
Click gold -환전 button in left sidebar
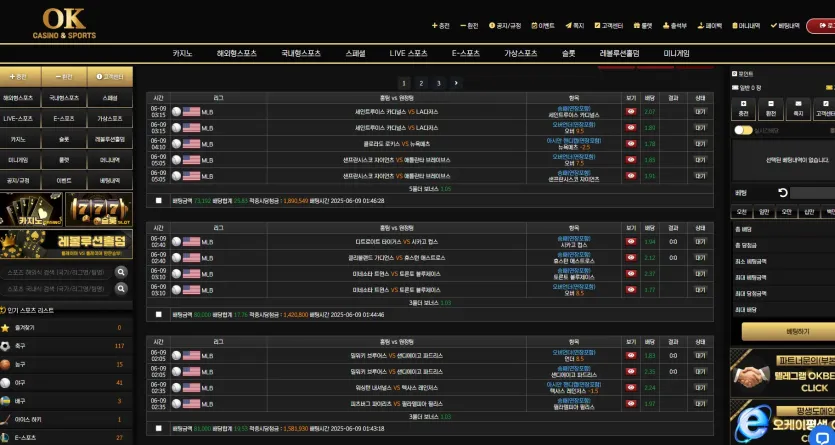pyautogui.click(x=64, y=77)
